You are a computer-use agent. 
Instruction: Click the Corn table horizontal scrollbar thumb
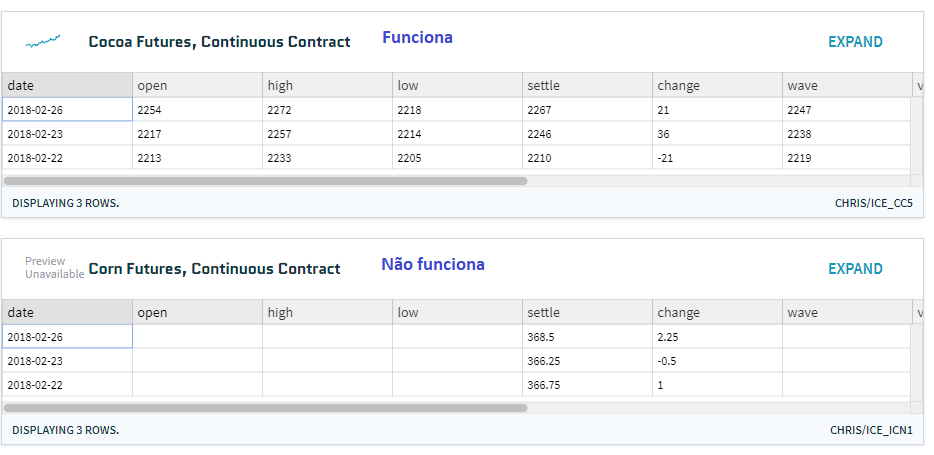click(265, 408)
